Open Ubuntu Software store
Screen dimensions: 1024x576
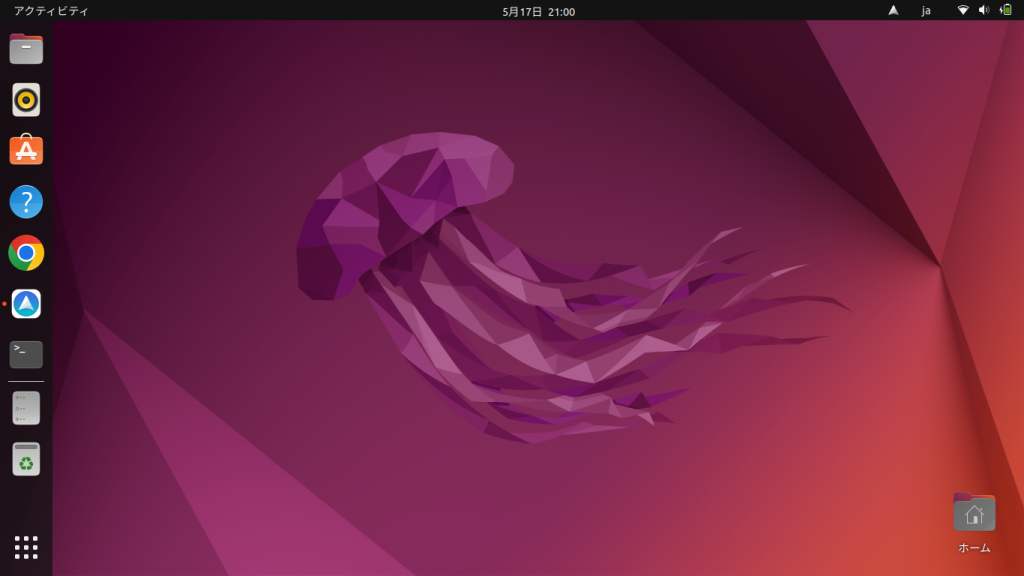[x=26, y=151]
